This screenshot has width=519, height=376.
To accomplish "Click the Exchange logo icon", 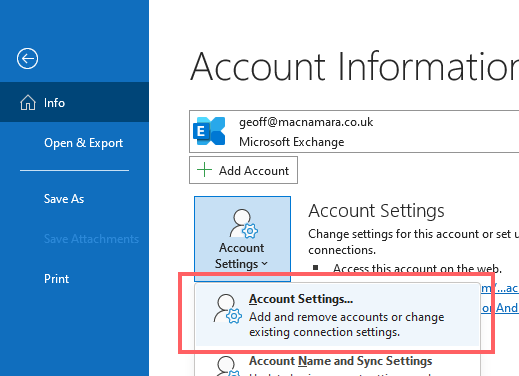I will pos(209,131).
